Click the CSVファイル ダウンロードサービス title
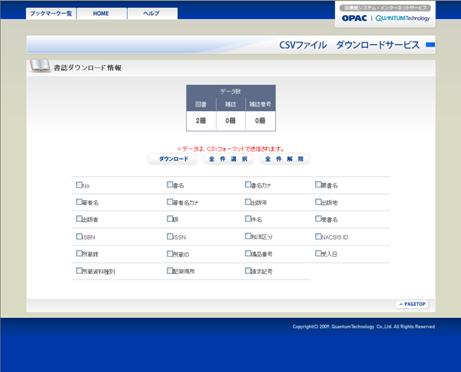The width and height of the screenshot is (461, 372). (349, 45)
